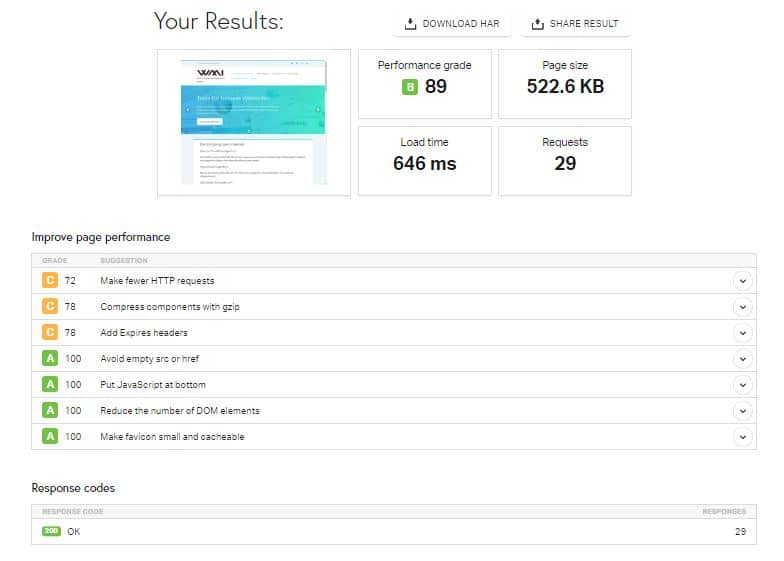Expand Make favicon small and cacheable row
This screenshot has width=784, height=561.
tap(742, 437)
